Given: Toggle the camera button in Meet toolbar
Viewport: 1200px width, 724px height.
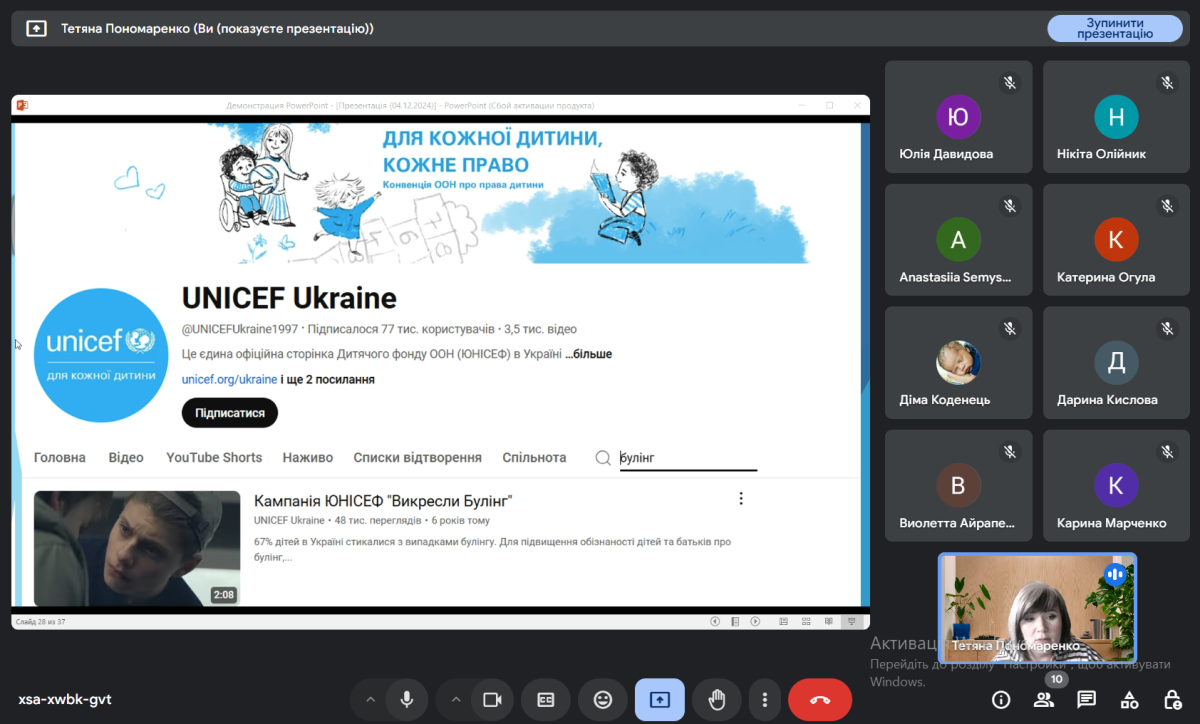Looking at the screenshot, I should 491,700.
